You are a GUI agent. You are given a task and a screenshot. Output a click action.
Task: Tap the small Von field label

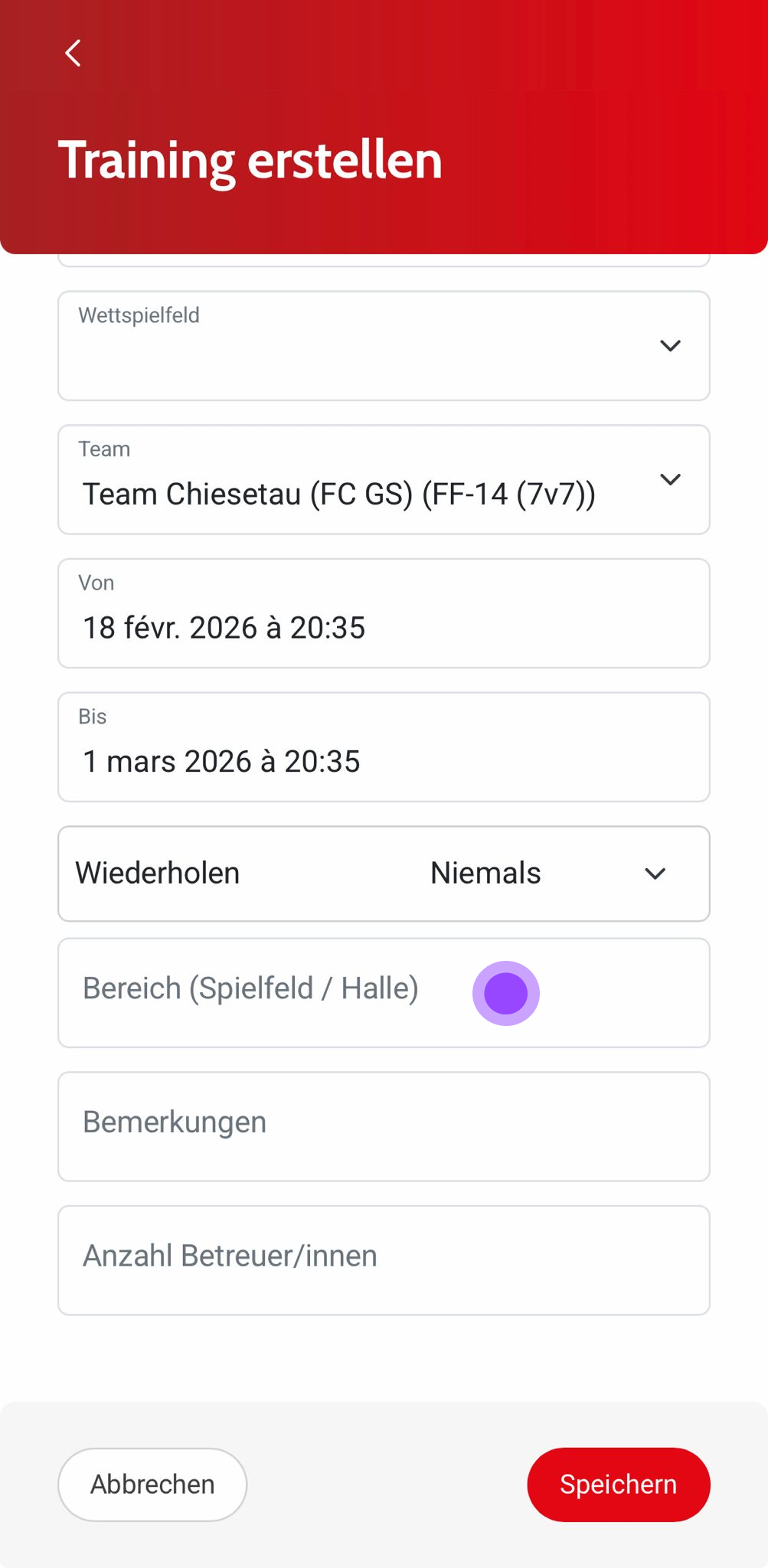coord(96,583)
